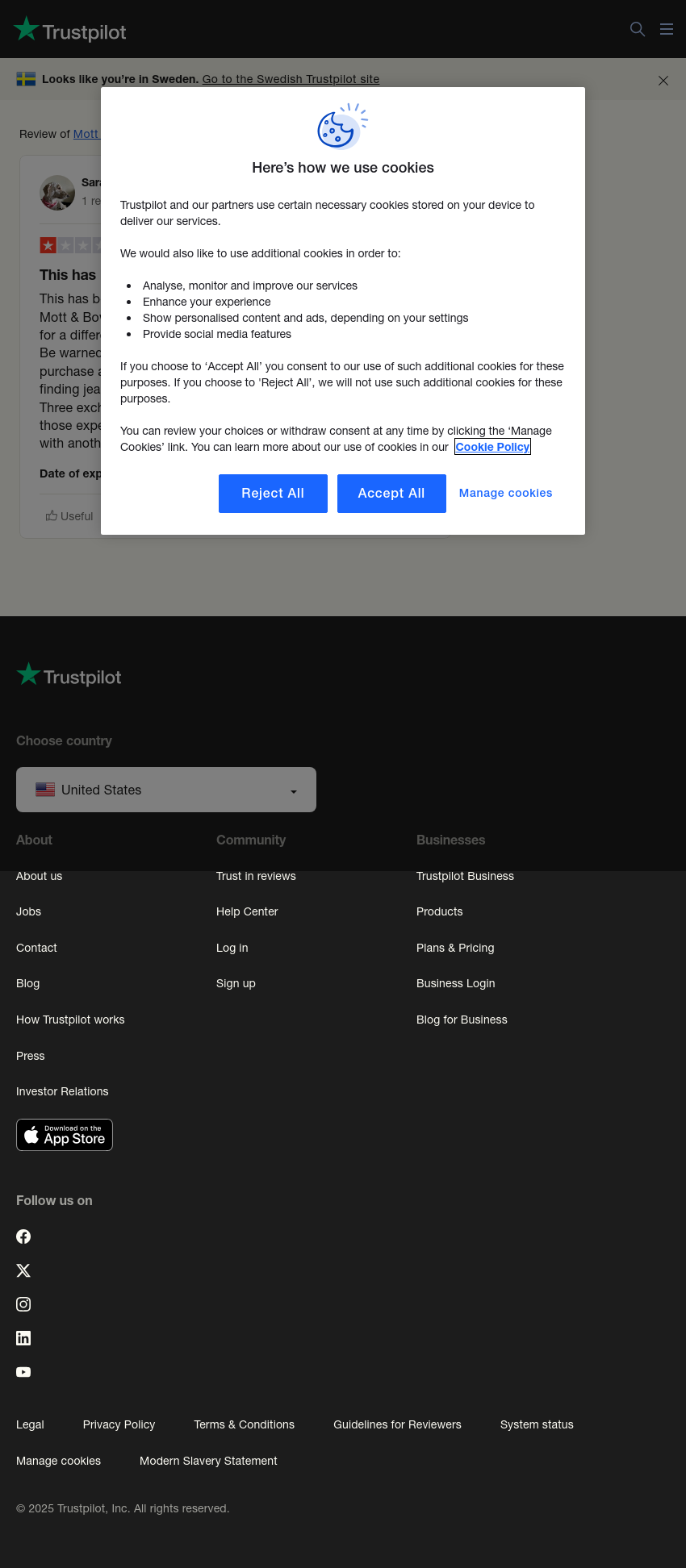Open the Help Center link
Screen dimensions: 686x1568
click(247, 911)
